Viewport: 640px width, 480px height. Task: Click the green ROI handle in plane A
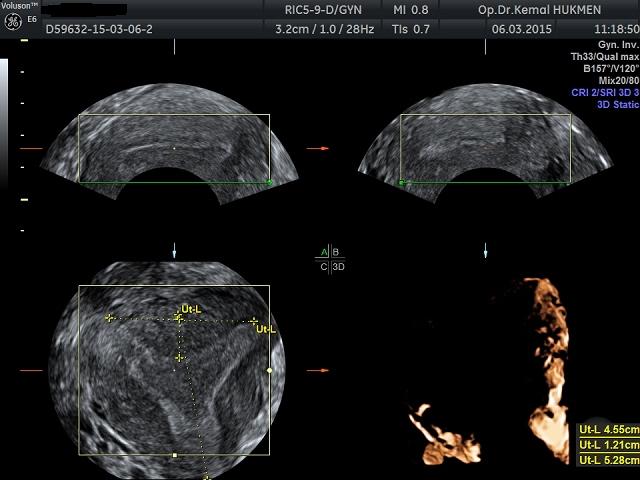point(269,182)
